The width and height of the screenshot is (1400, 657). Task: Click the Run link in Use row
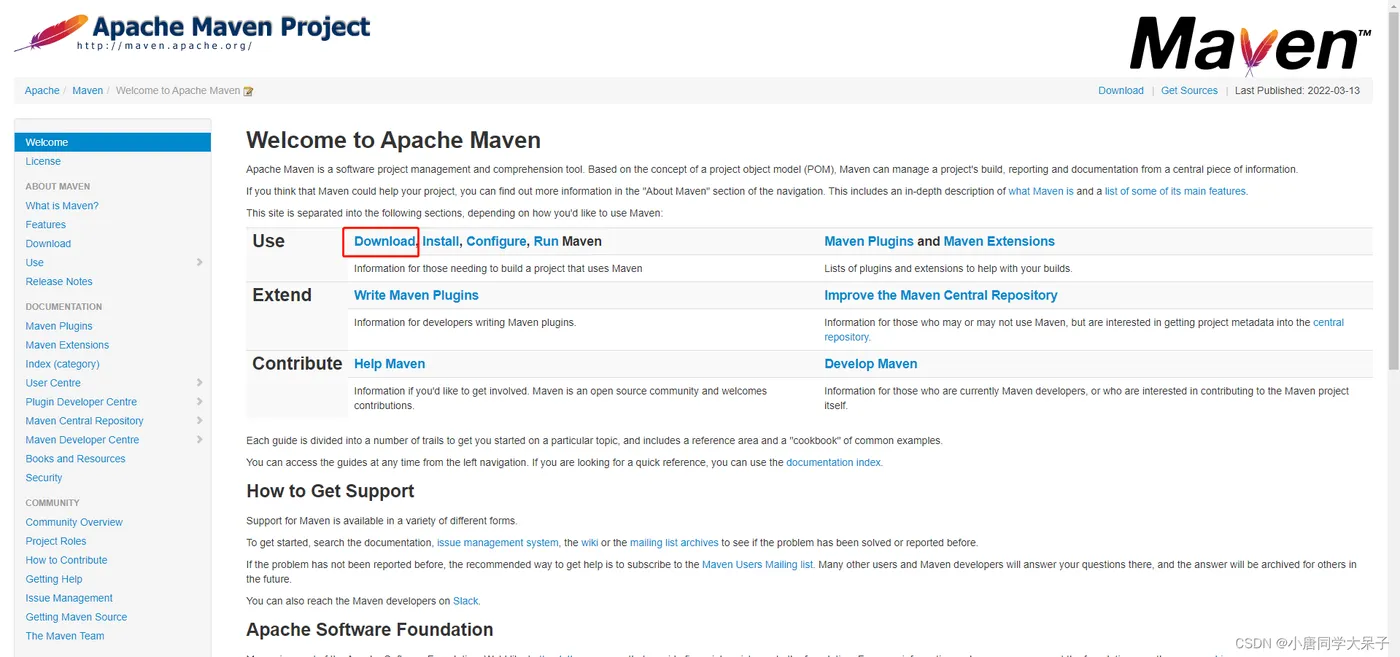point(546,241)
